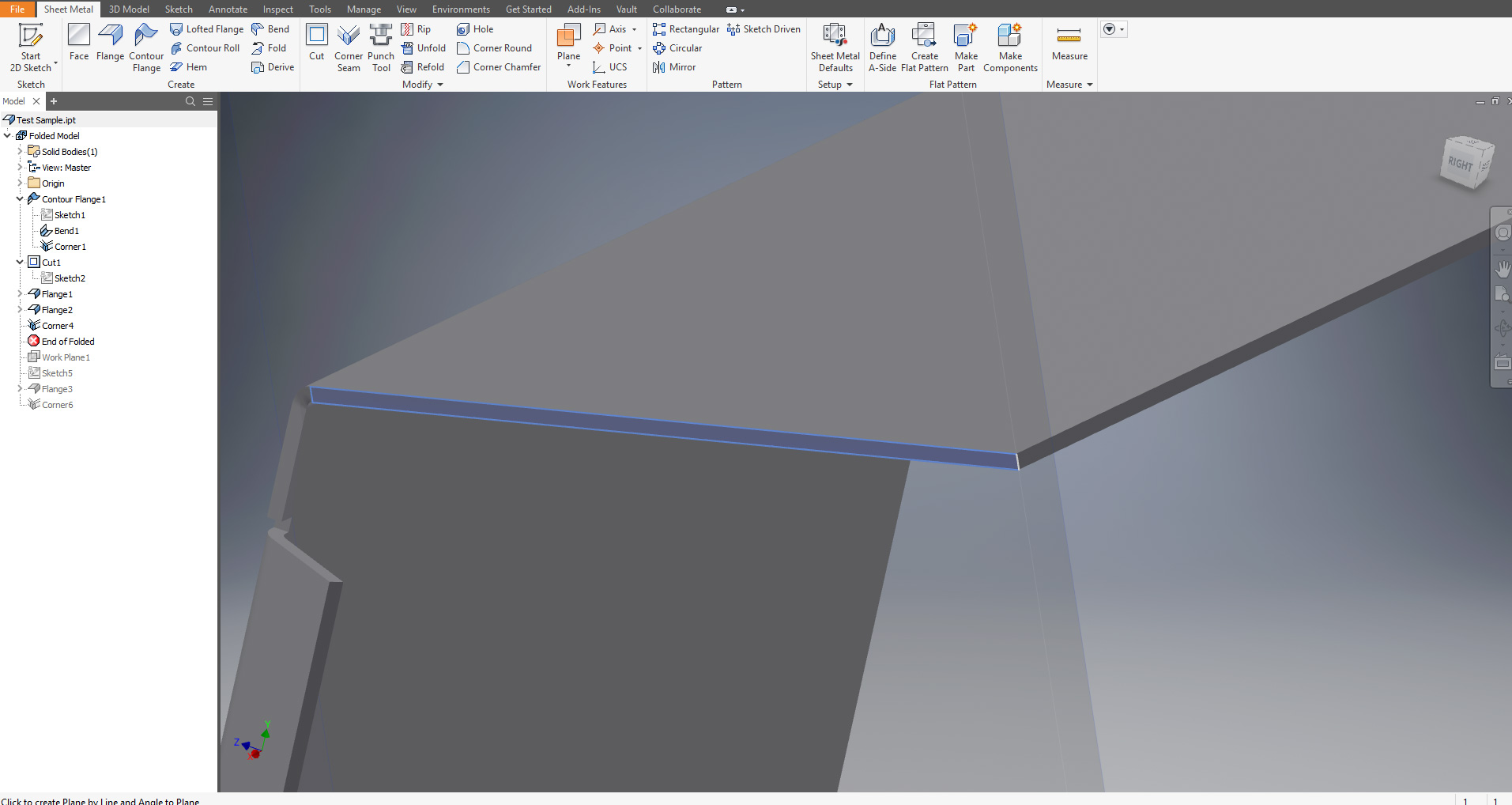Screen dimensions: 1512x805
Task: Select the Hole tool
Action: tap(475, 29)
